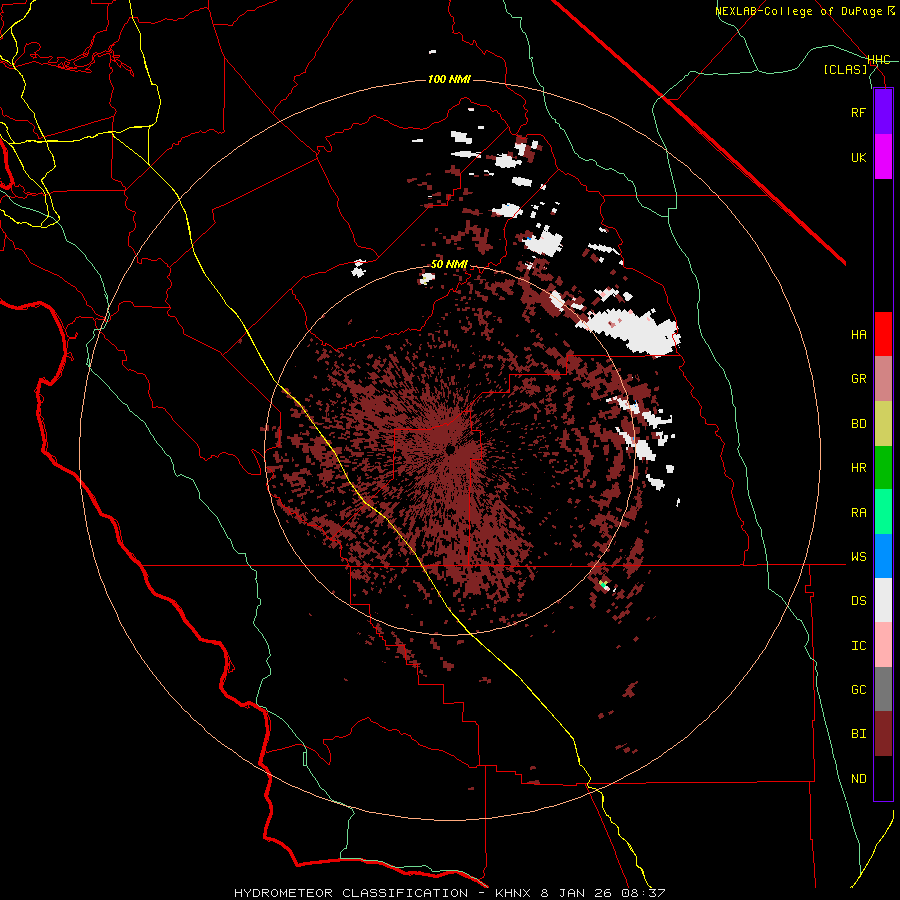Click the RF purple legend swatch

point(883,112)
